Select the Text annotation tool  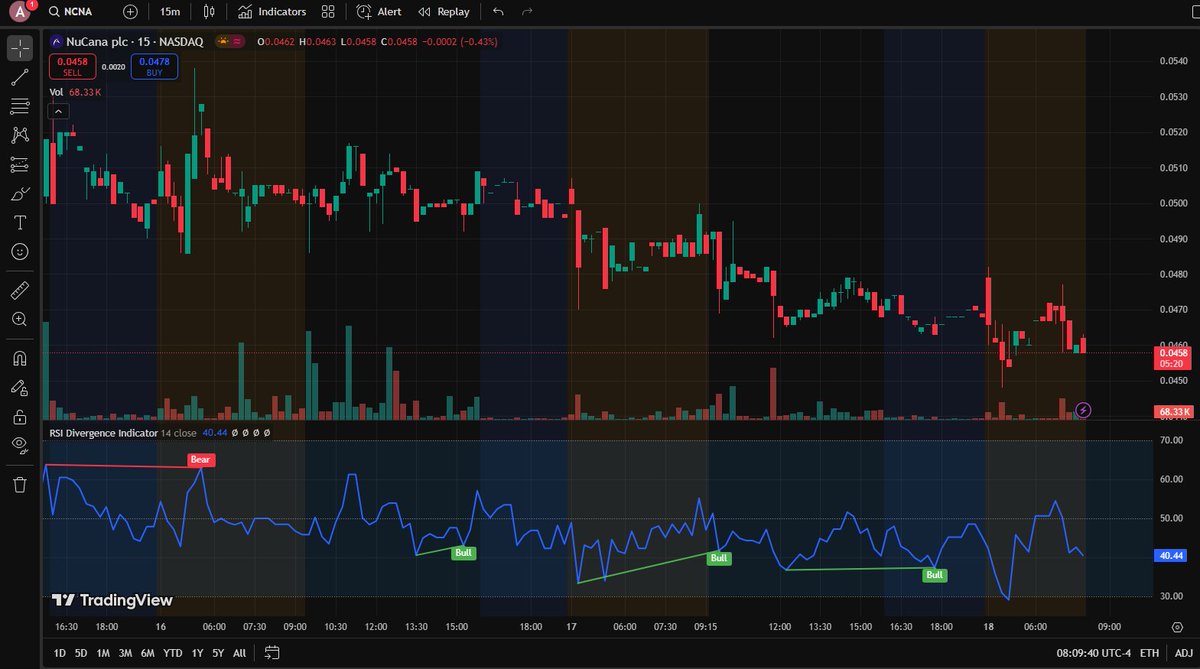[x=20, y=222]
